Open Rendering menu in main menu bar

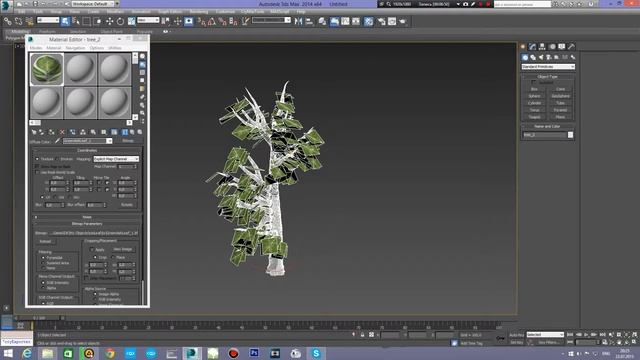[x=199, y=12]
